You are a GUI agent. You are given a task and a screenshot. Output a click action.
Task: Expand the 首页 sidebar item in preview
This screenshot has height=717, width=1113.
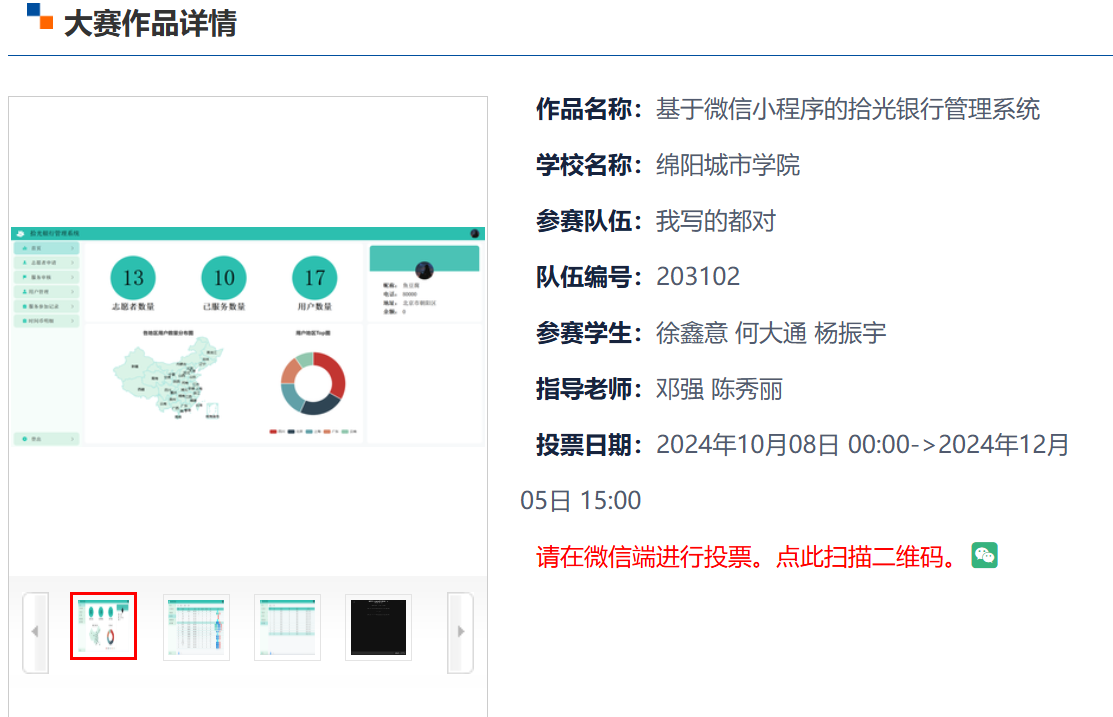tap(46, 247)
